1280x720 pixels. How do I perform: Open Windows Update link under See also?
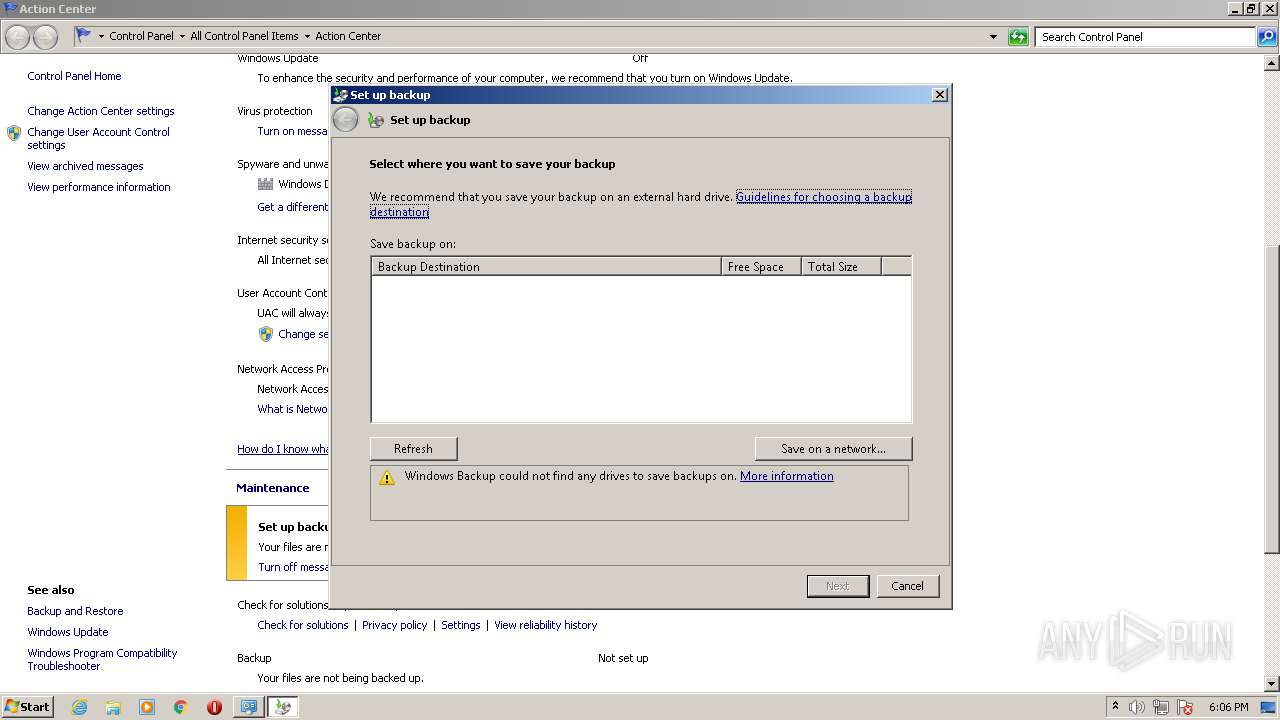point(68,632)
